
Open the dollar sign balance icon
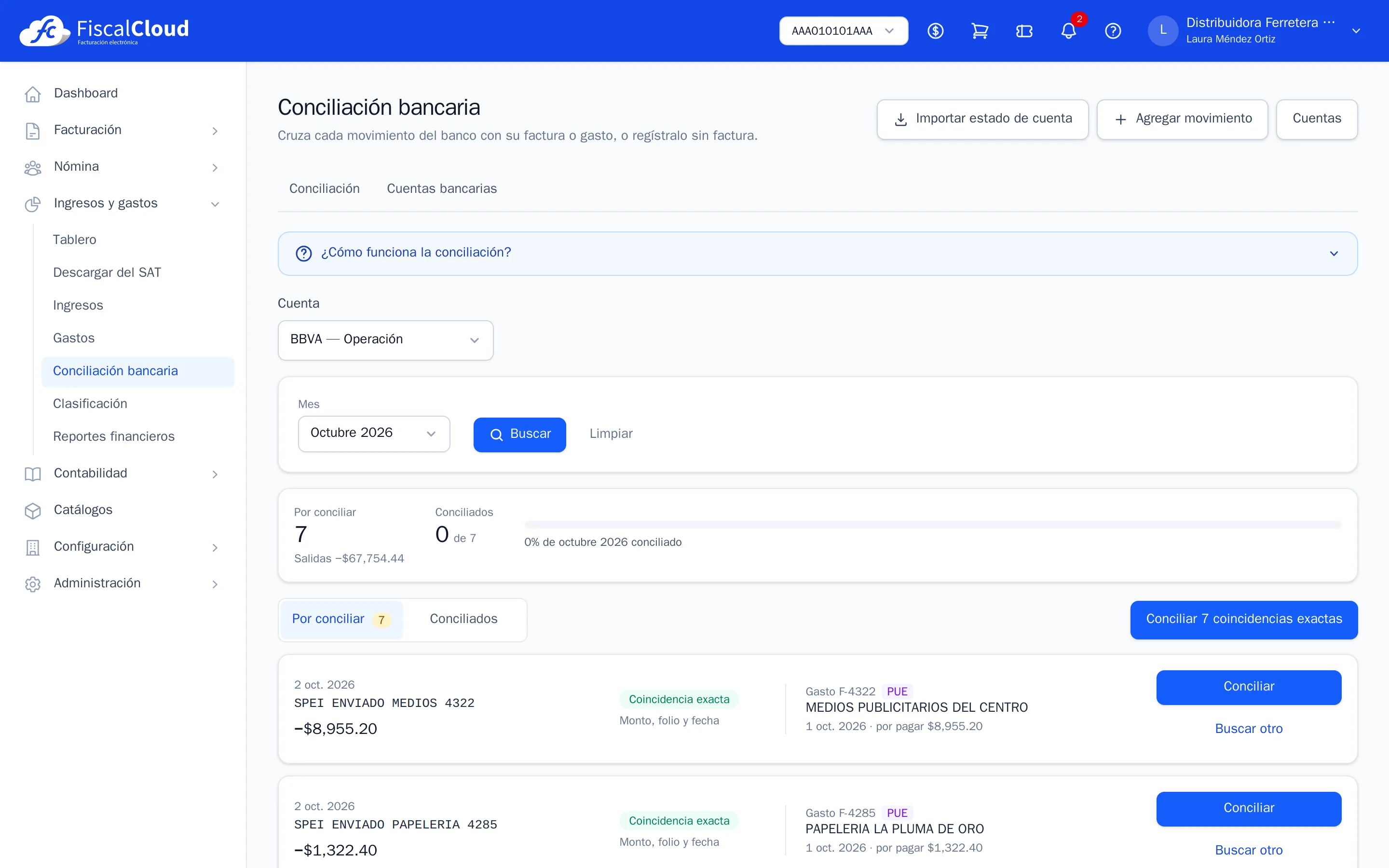pyautogui.click(x=935, y=31)
